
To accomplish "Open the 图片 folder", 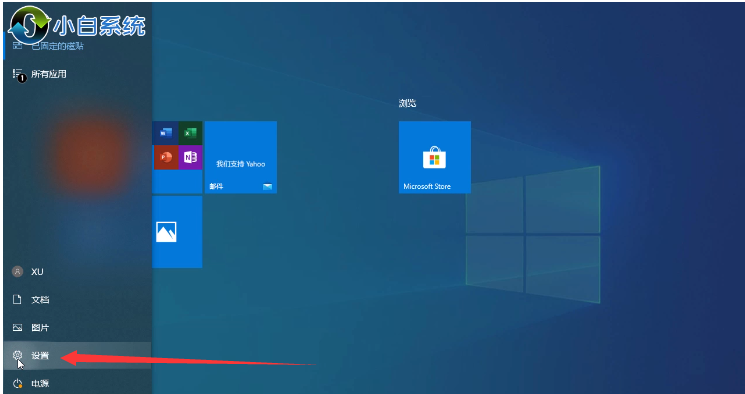I will (77, 328).
